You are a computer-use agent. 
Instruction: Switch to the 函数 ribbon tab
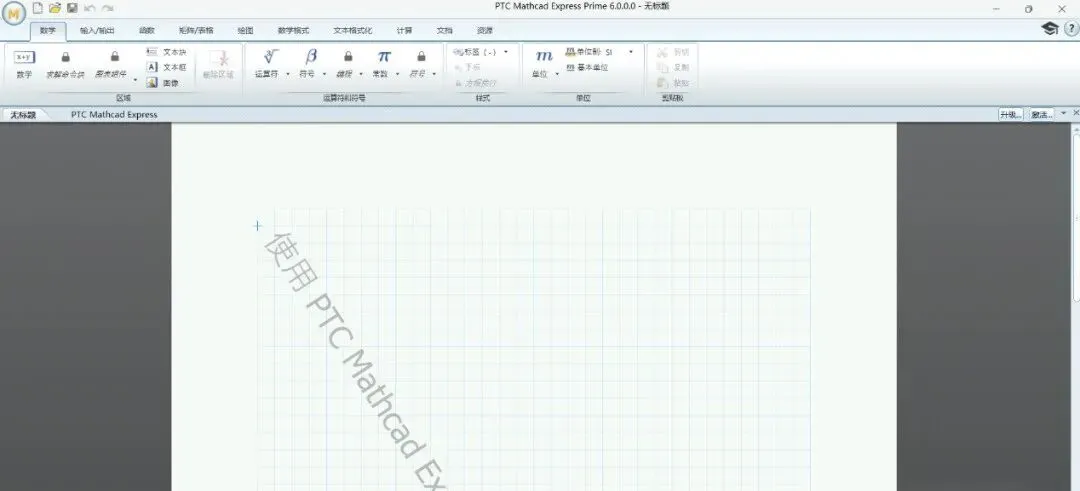[147, 31]
